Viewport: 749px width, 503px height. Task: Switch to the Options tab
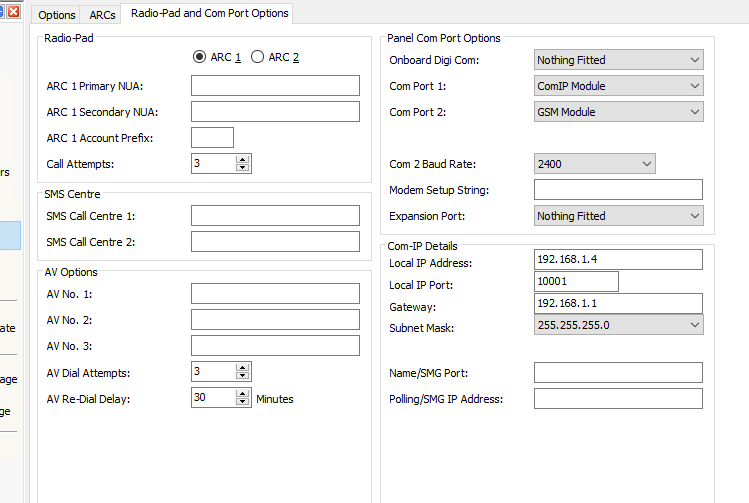pyautogui.click(x=57, y=15)
